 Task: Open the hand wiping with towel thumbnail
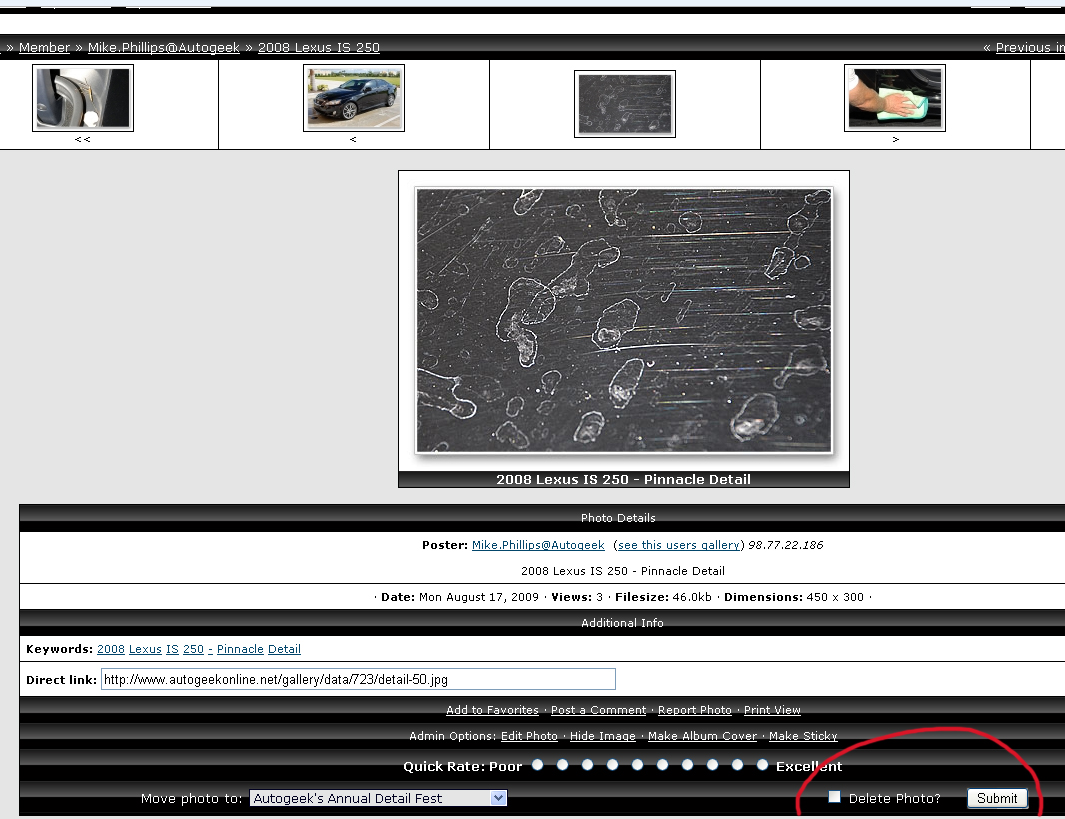point(895,98)
